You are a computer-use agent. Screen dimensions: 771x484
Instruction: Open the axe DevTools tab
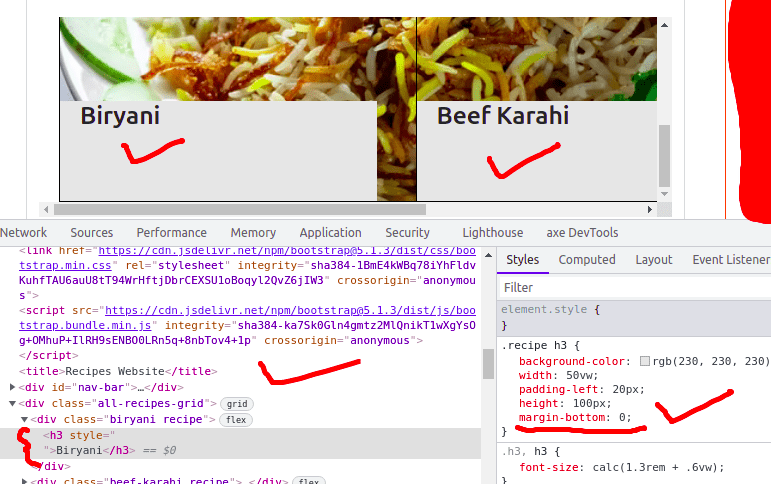tap(582, 232)
